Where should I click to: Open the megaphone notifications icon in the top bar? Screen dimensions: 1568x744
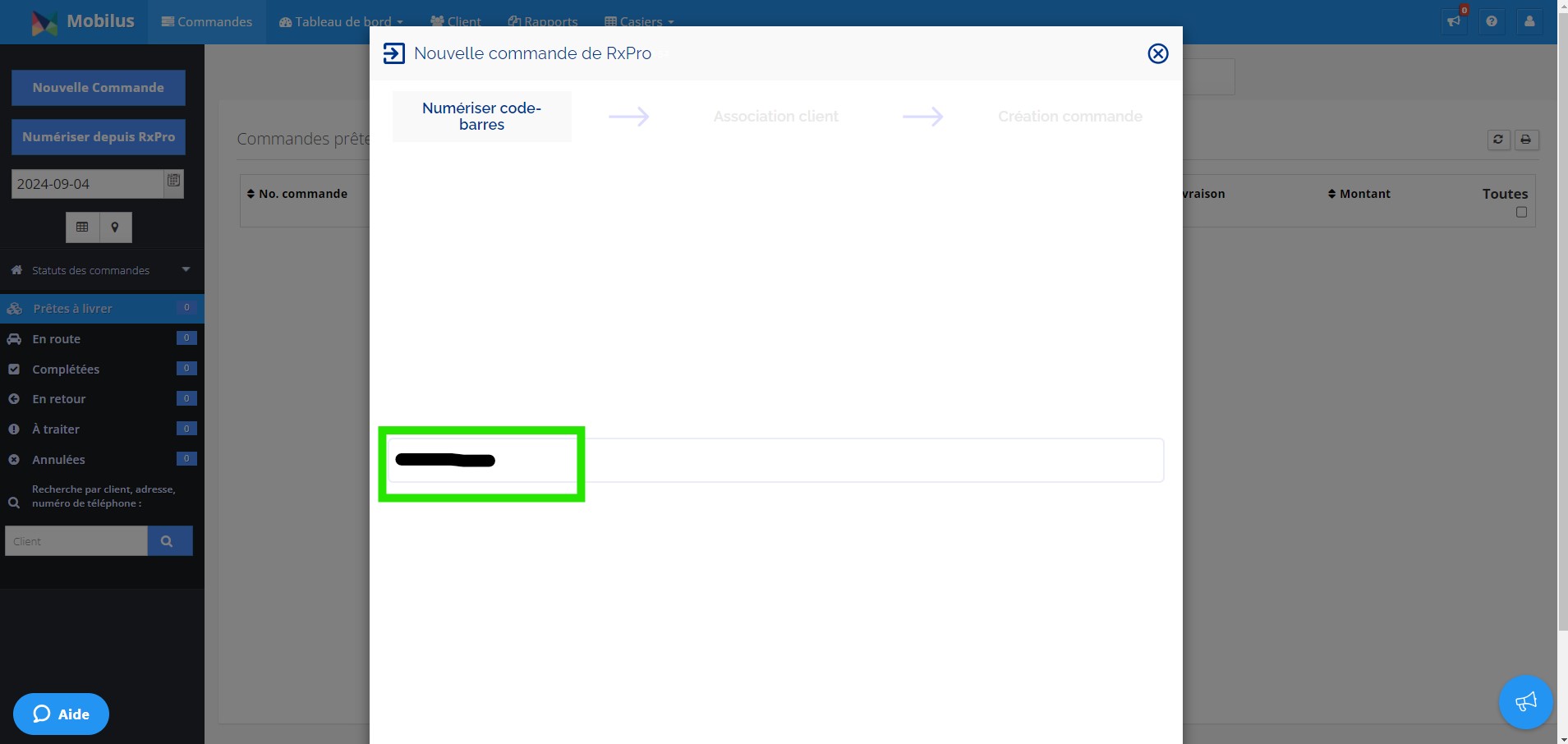coord(1454,21)
